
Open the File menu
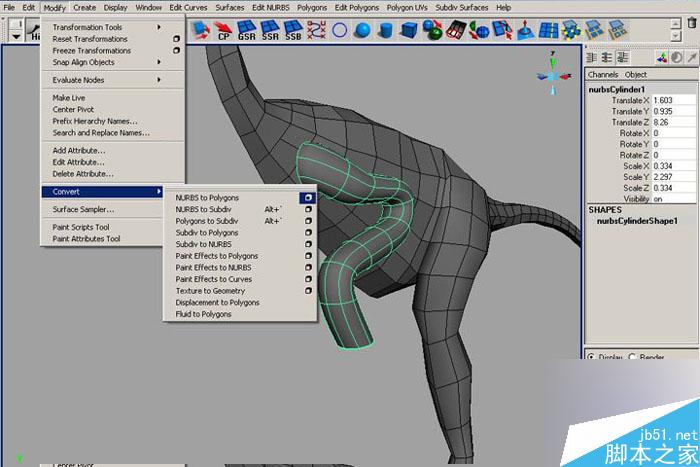pos(9,8)
